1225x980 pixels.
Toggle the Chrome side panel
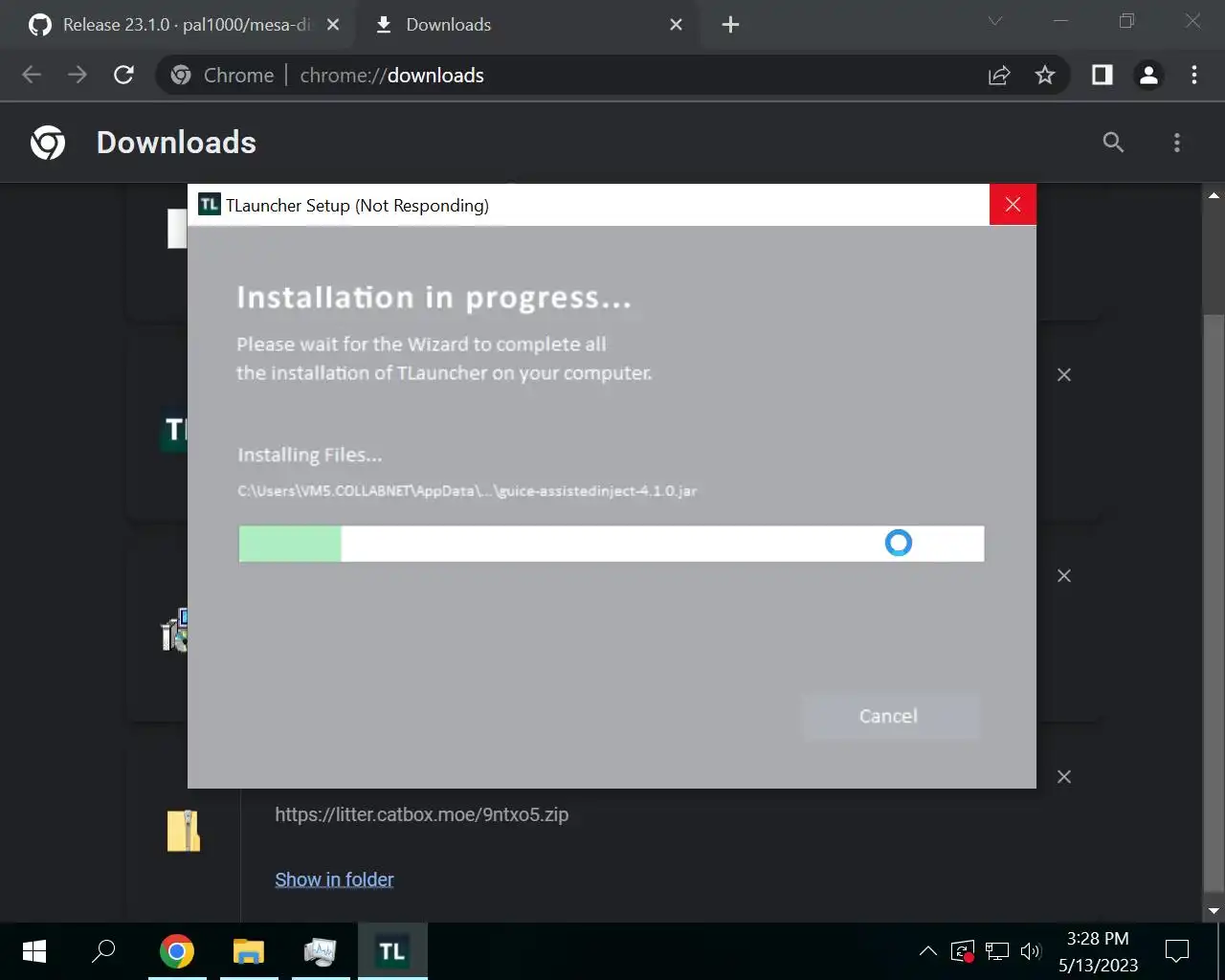[x=1102, y=75]
